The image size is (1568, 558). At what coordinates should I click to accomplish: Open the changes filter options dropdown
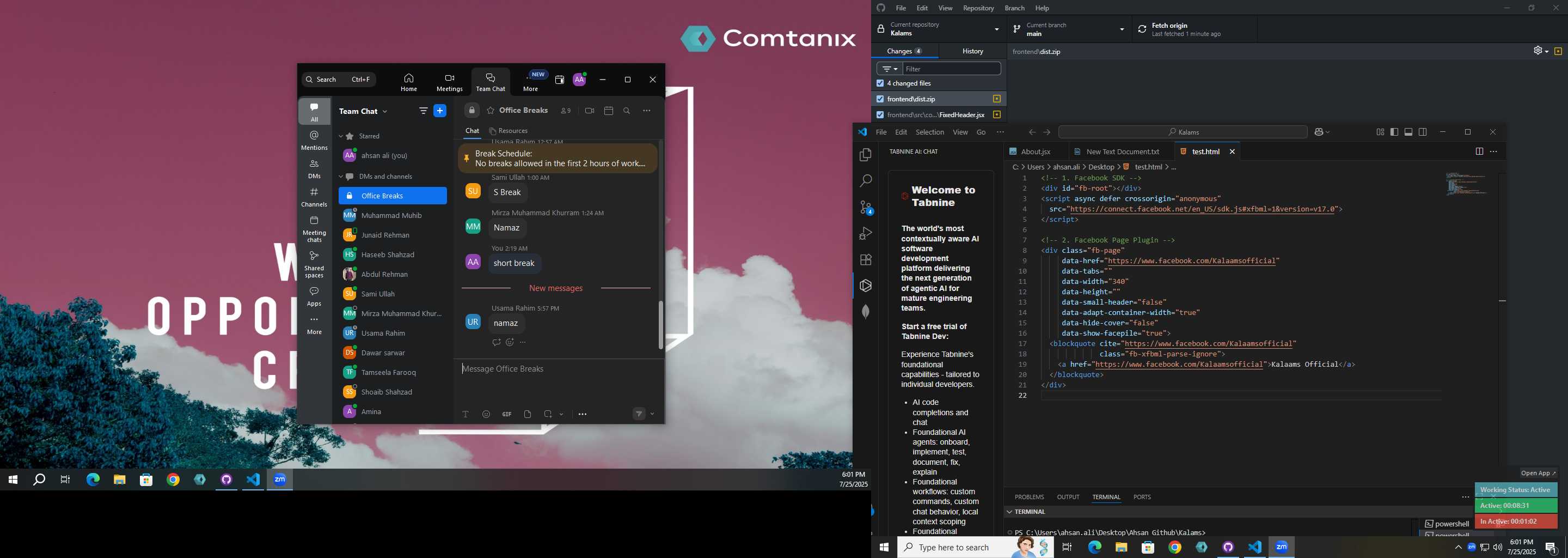coord(889,69)
